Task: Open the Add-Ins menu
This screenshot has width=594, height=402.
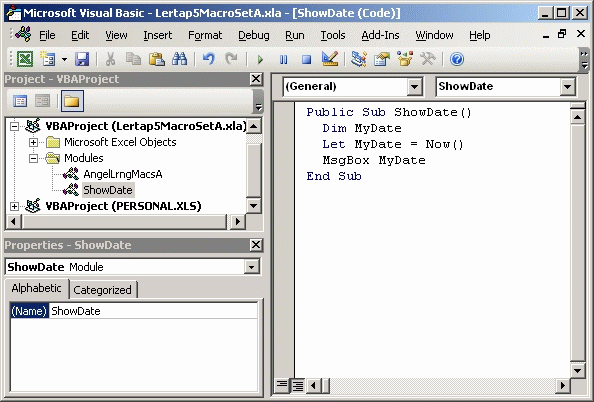Action: point(380,35)
